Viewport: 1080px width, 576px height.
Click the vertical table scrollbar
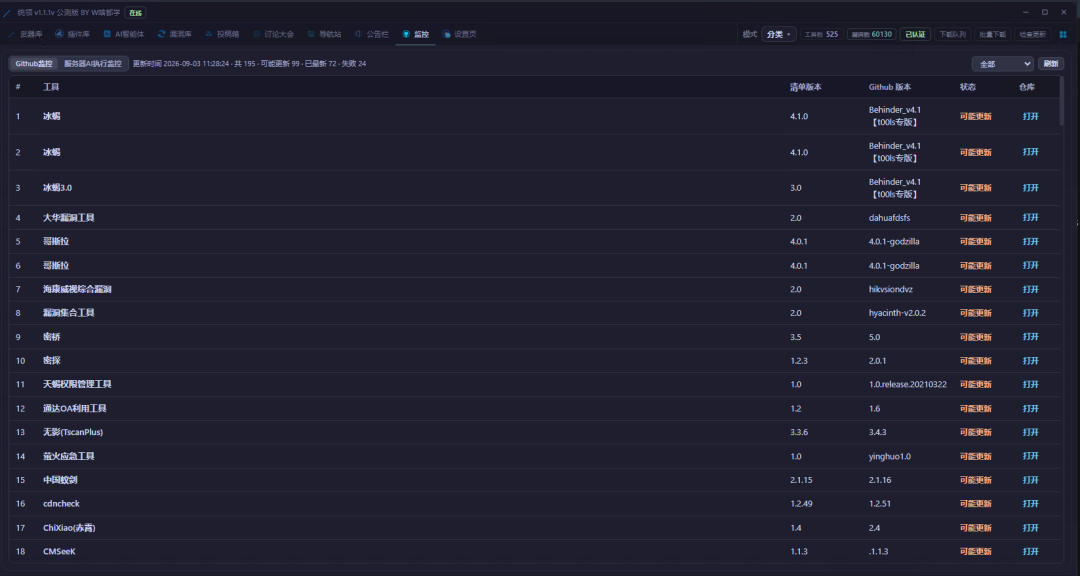click(1061, 99)
